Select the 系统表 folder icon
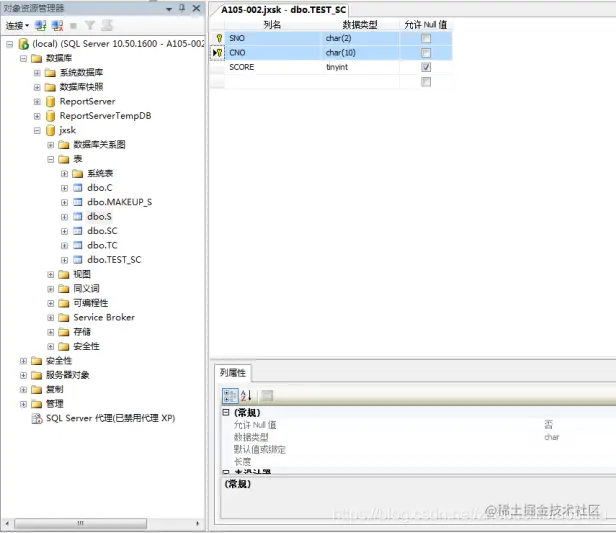 pyautogui.click(x=78, y=174)
